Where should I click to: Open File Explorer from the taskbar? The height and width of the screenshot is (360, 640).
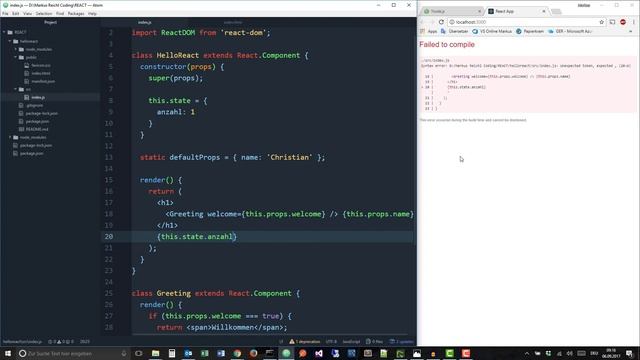[x=156, y=353]
